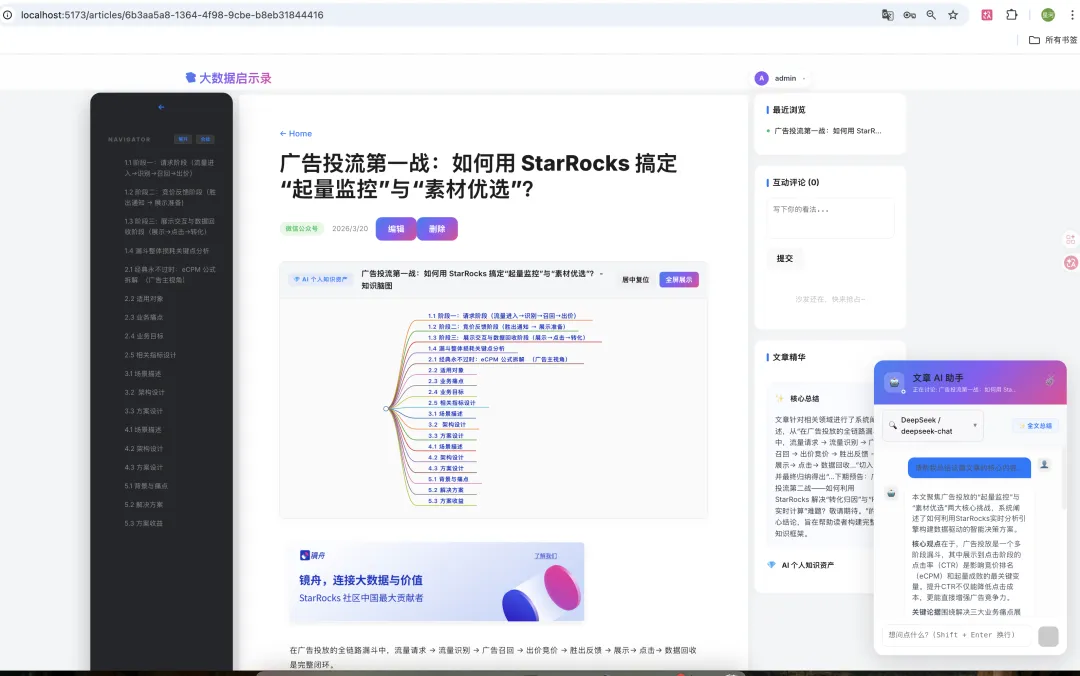Collapse navigator with the blue arrow
The width and height of the screenshot is (1080, 676).
pyautogui.click(x=161, y=107)
